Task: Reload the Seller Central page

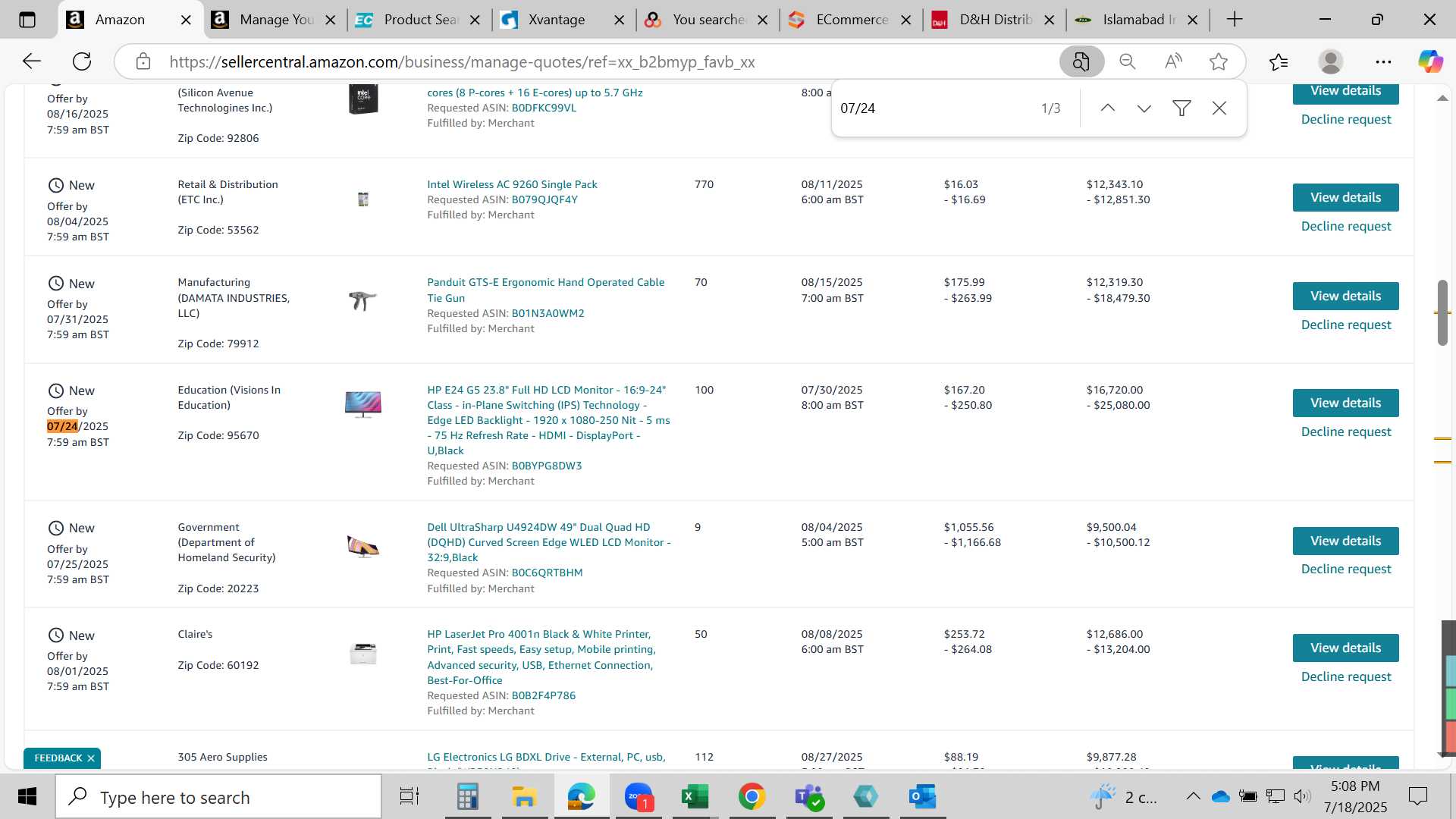Action: click(82, 61)
